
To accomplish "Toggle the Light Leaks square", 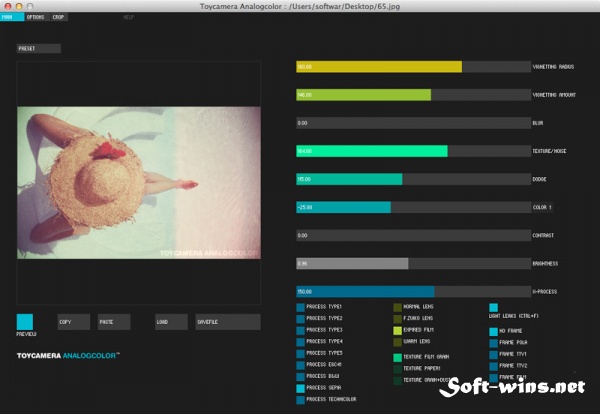I will 494,307.
